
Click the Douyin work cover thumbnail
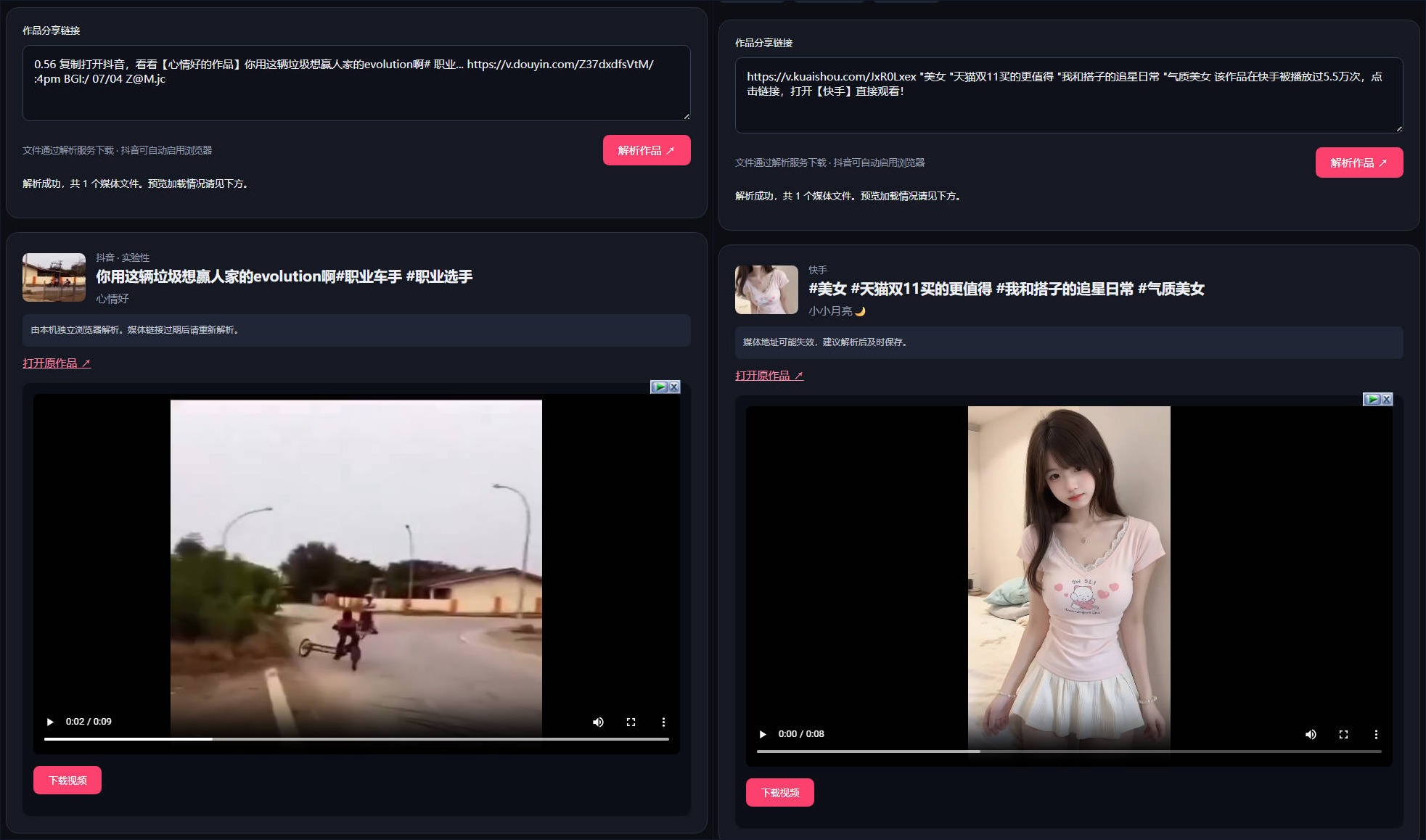tap(54, 277)
